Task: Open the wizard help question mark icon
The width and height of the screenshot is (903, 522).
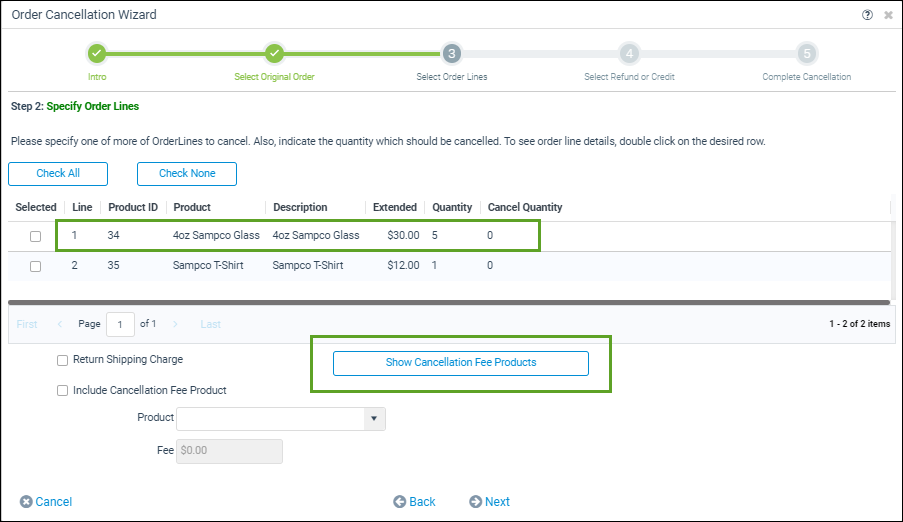Action: tap(867, 15)
